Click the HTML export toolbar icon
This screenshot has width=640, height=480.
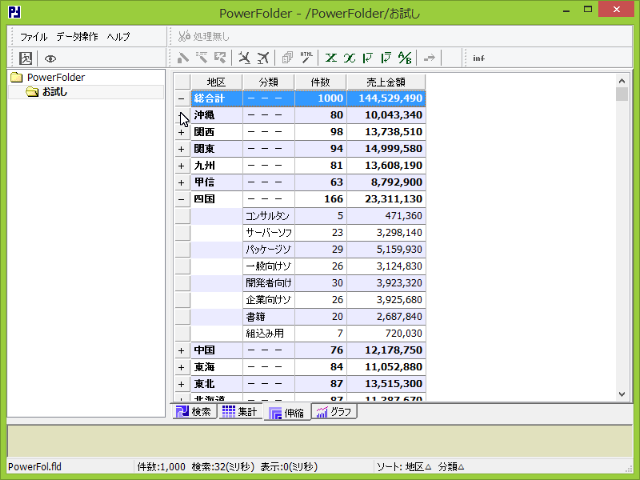pos(307,58)
